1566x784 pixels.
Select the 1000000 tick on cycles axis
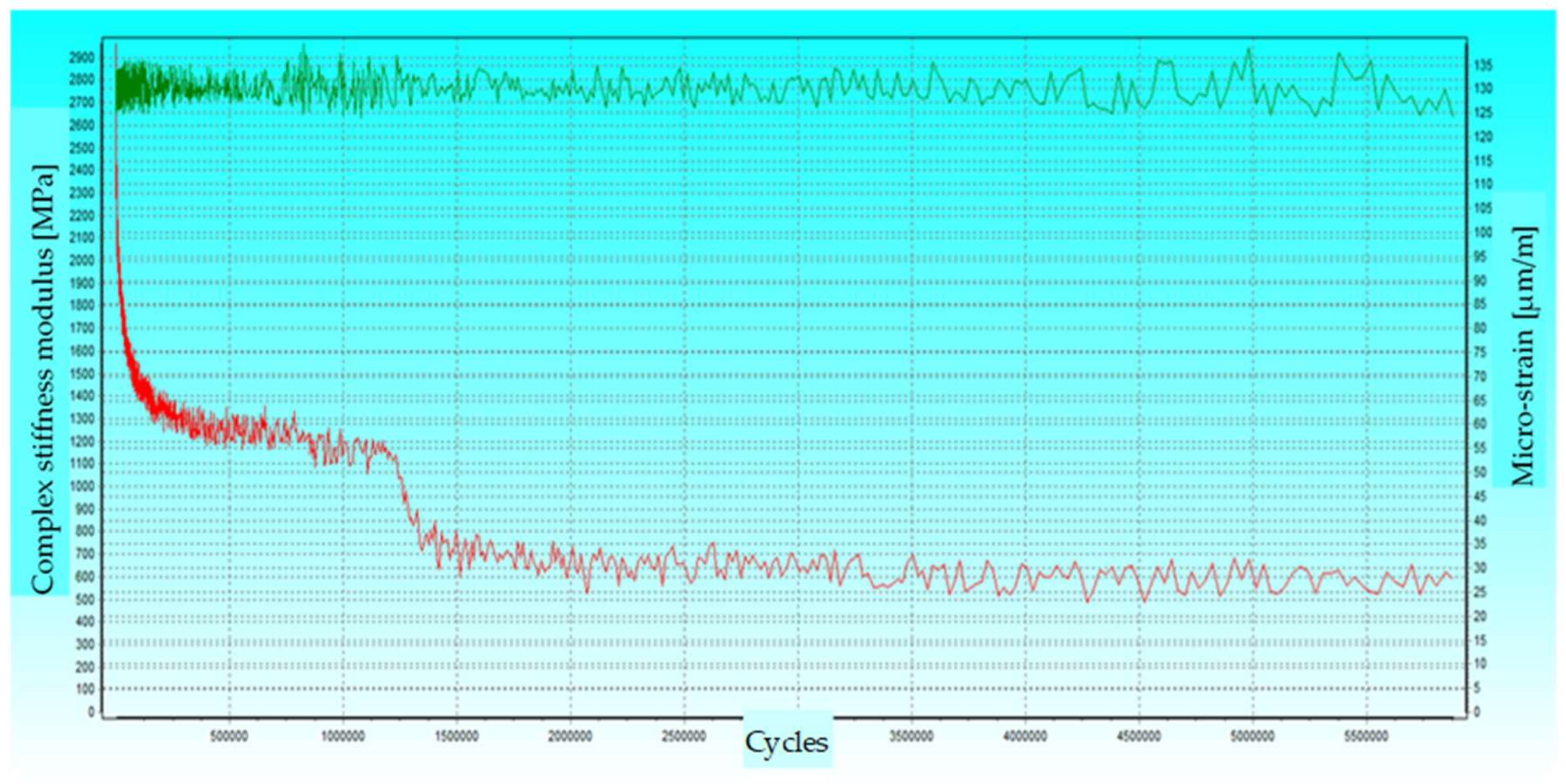click(x=343, y=737)
